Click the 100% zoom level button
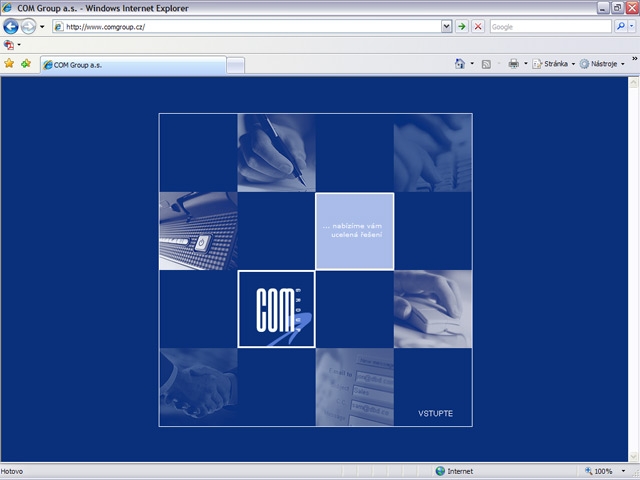This screenshot has width=640, height=480. tap(599, 471)
